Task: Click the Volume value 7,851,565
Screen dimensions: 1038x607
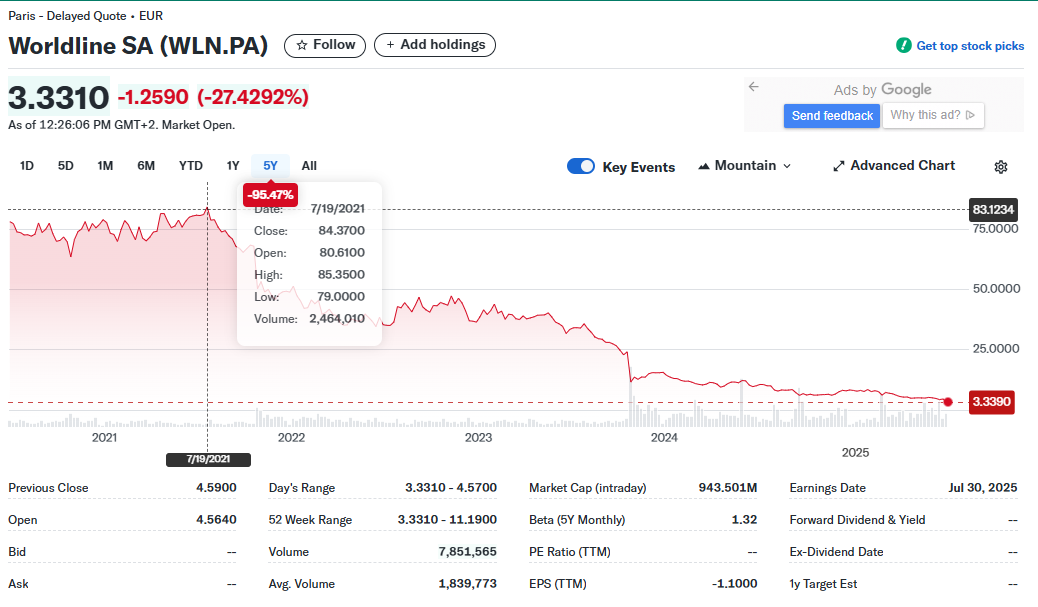Action: tap(467, 551)
